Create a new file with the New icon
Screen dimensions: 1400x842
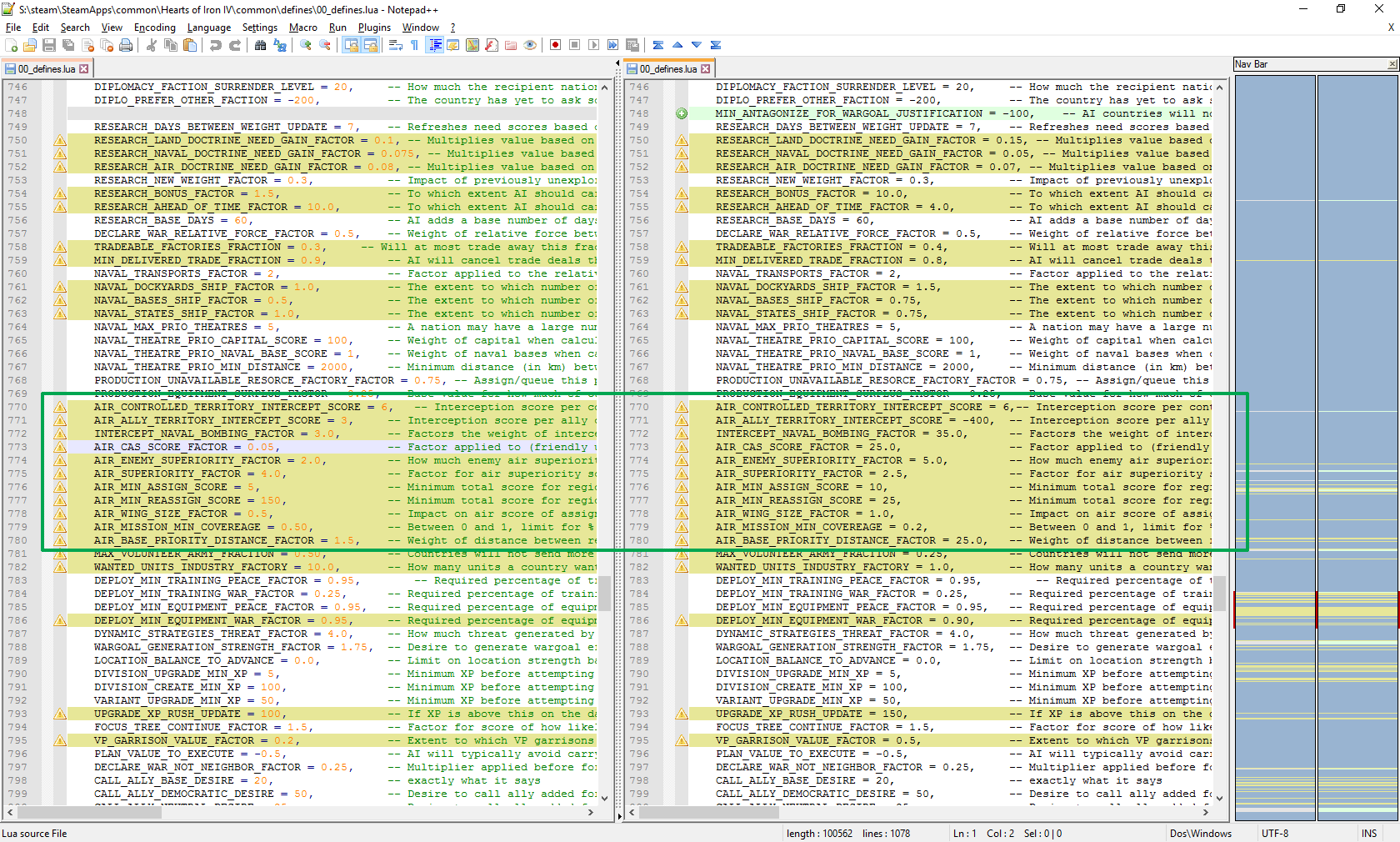(11, 45)
